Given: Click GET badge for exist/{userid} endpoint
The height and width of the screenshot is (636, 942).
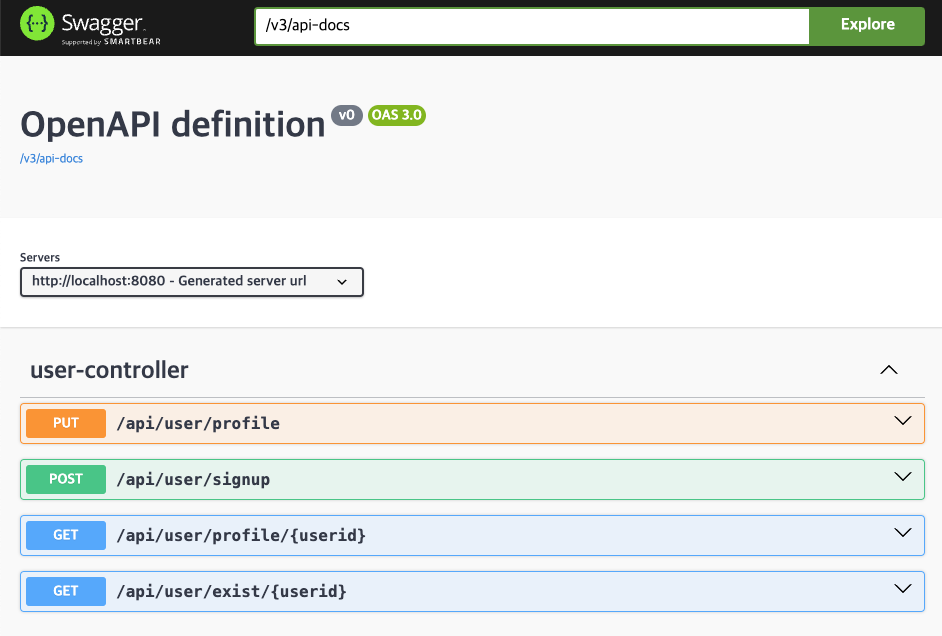Looking at the screenshot, I should (66, 591).
